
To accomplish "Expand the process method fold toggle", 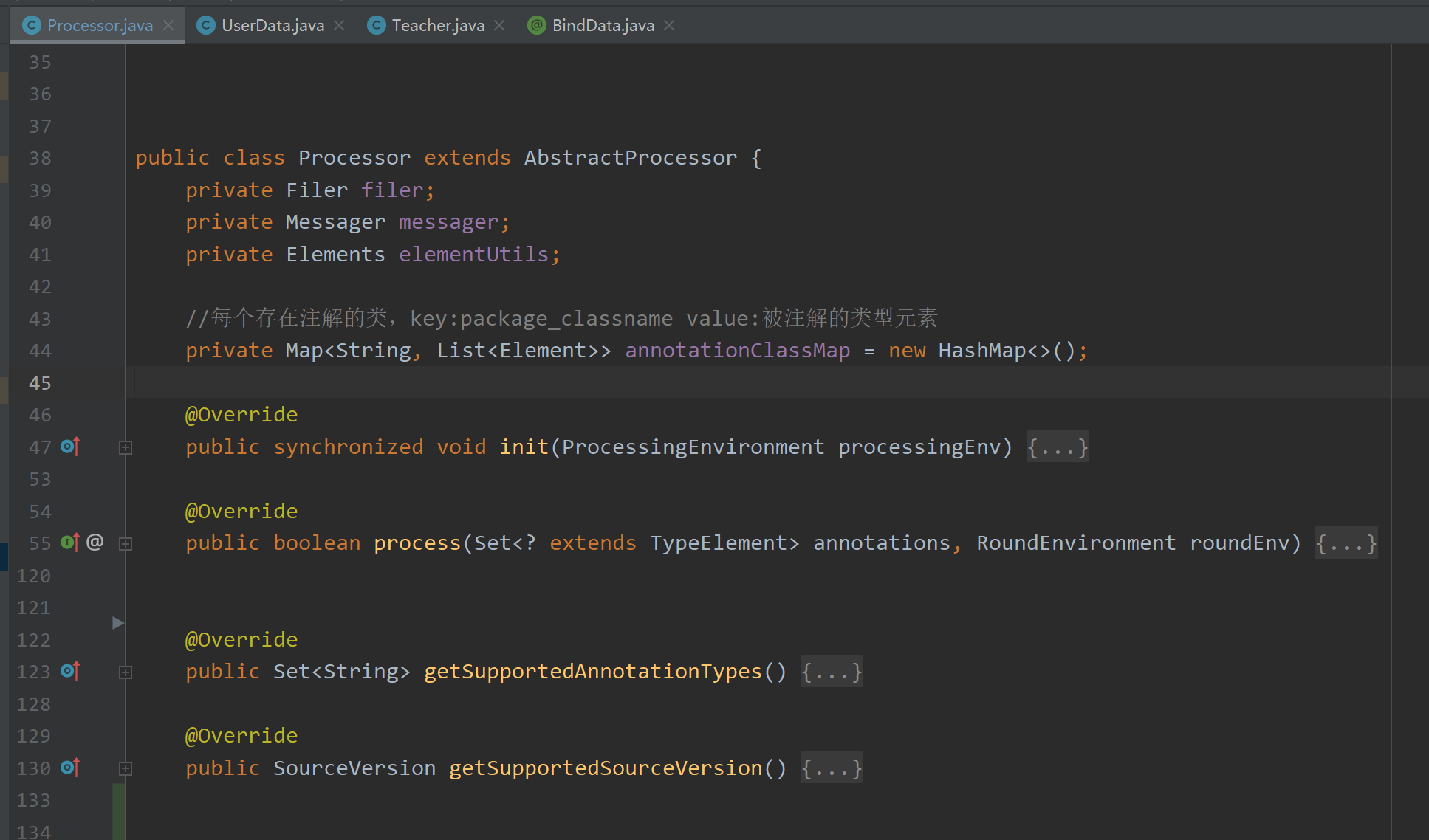I will tap(126, 544).
